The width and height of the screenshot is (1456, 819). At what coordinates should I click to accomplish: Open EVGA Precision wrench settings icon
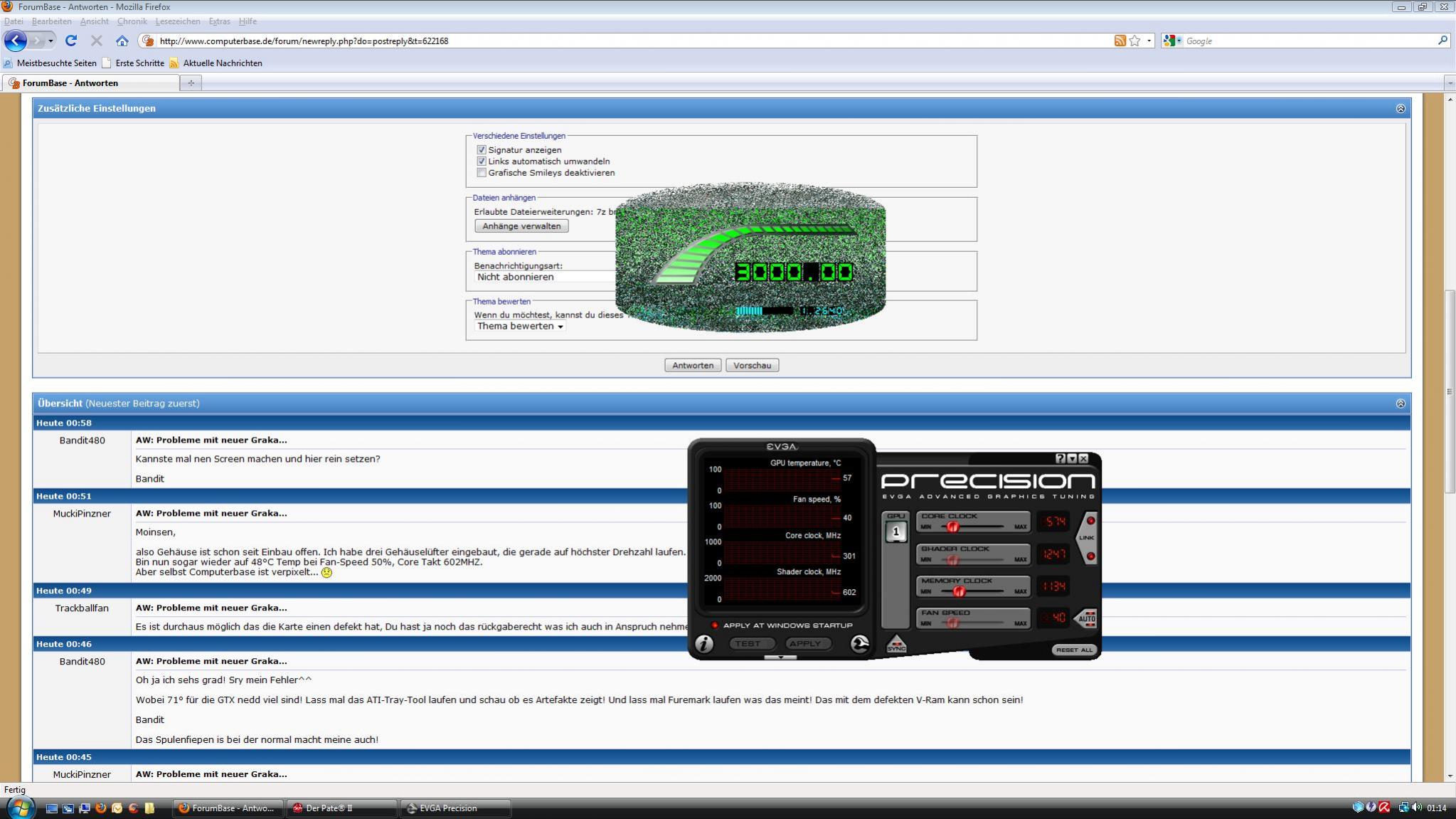859,644
